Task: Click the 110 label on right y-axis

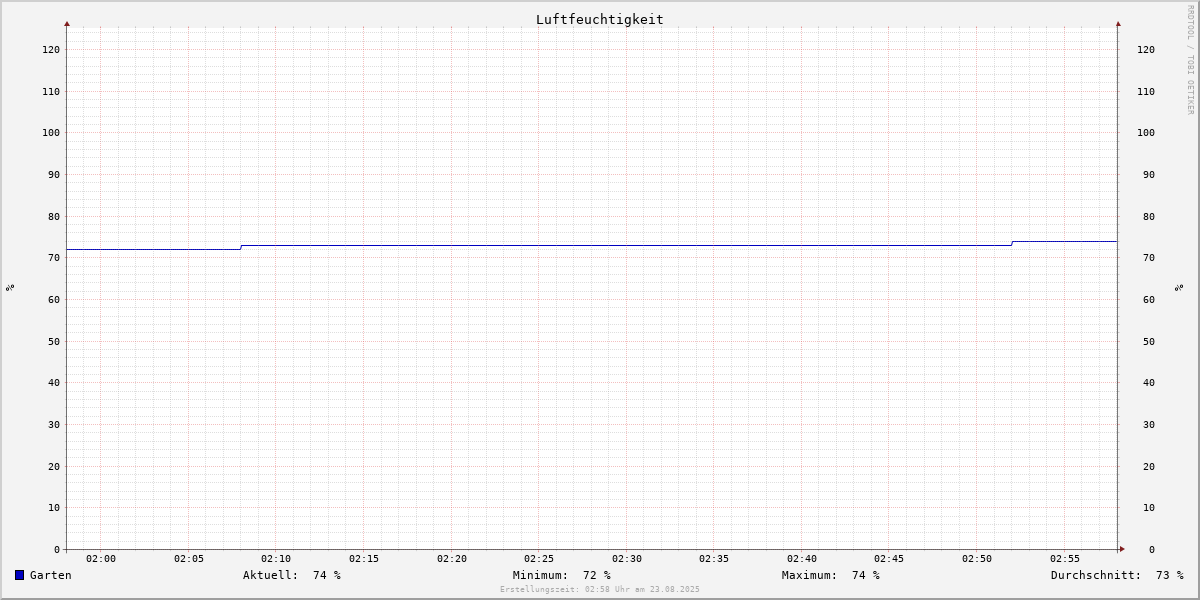Action: point(1146,91)
